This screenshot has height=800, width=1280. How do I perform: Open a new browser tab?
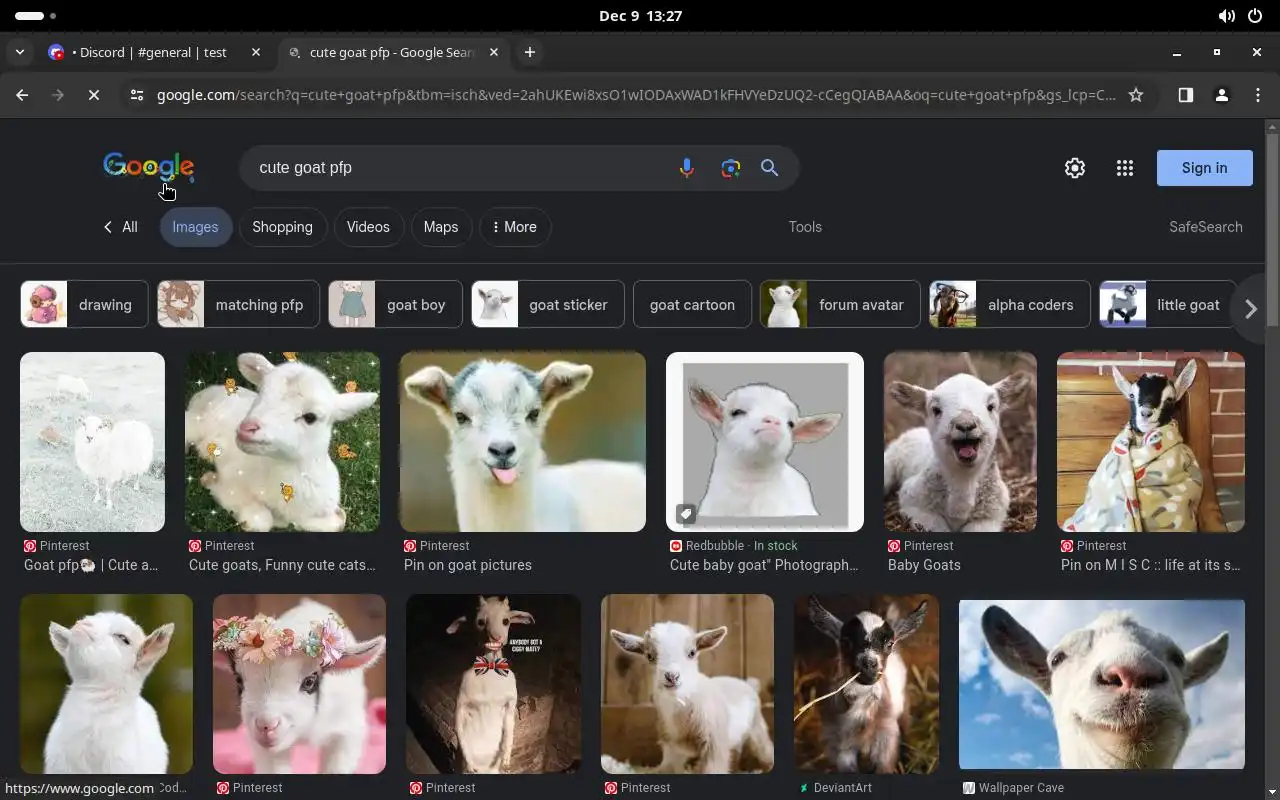(530, 52)
